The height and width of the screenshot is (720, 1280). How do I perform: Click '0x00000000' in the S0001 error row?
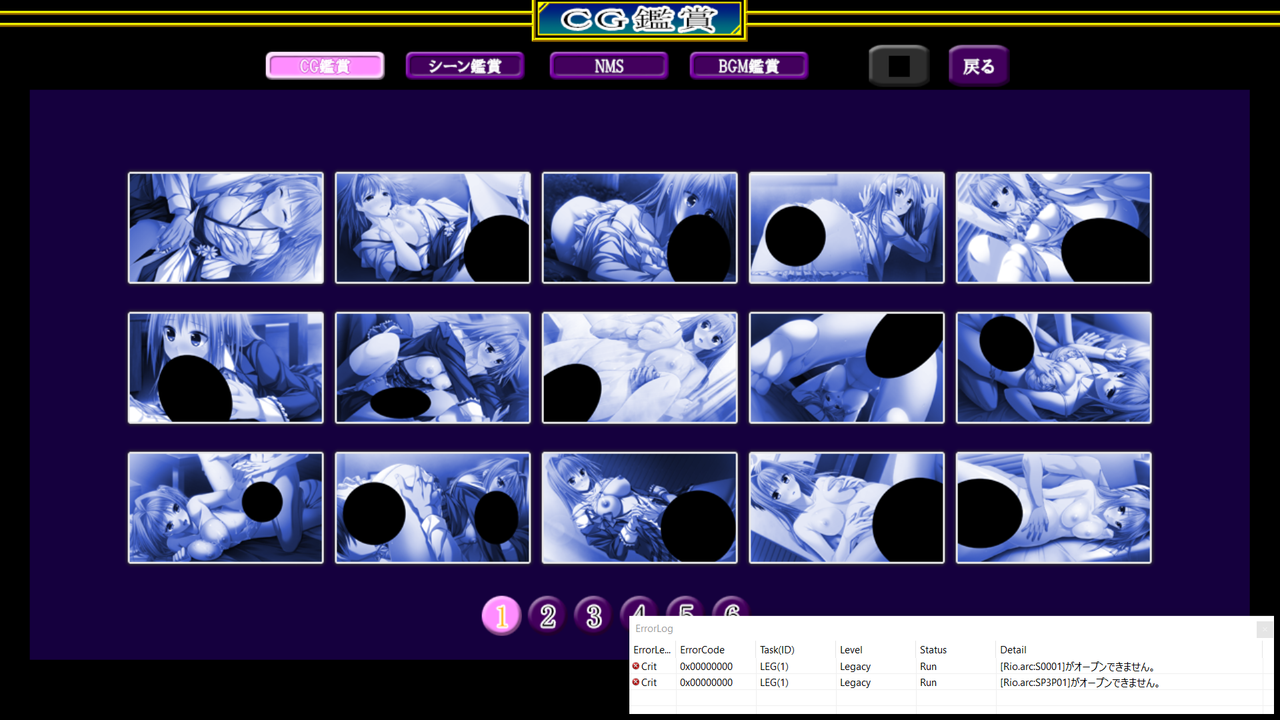tap(706, 666)
